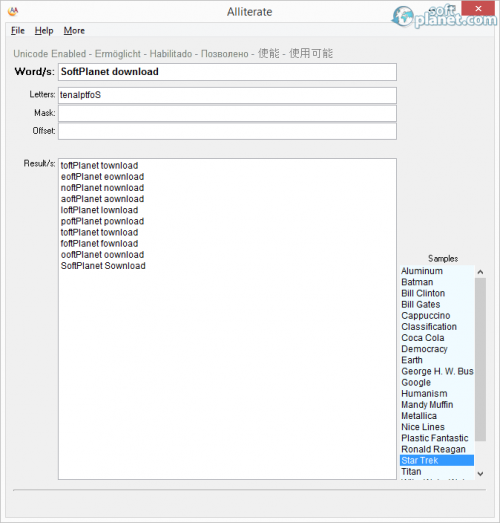
Task: Close the Alliterate window
Action: (x=478, y=8)
